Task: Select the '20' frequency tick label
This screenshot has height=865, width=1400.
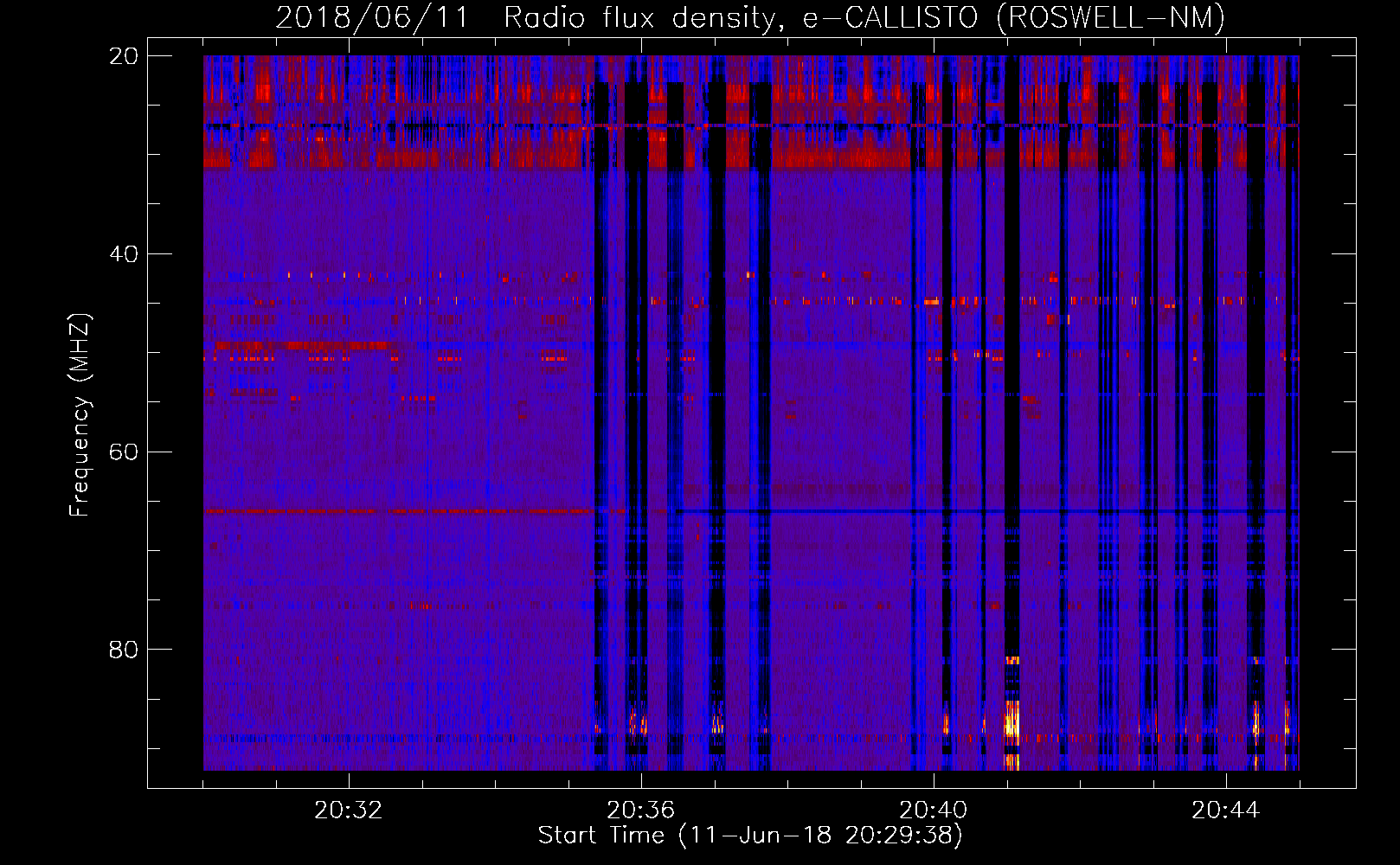Action: coord(123,56)
